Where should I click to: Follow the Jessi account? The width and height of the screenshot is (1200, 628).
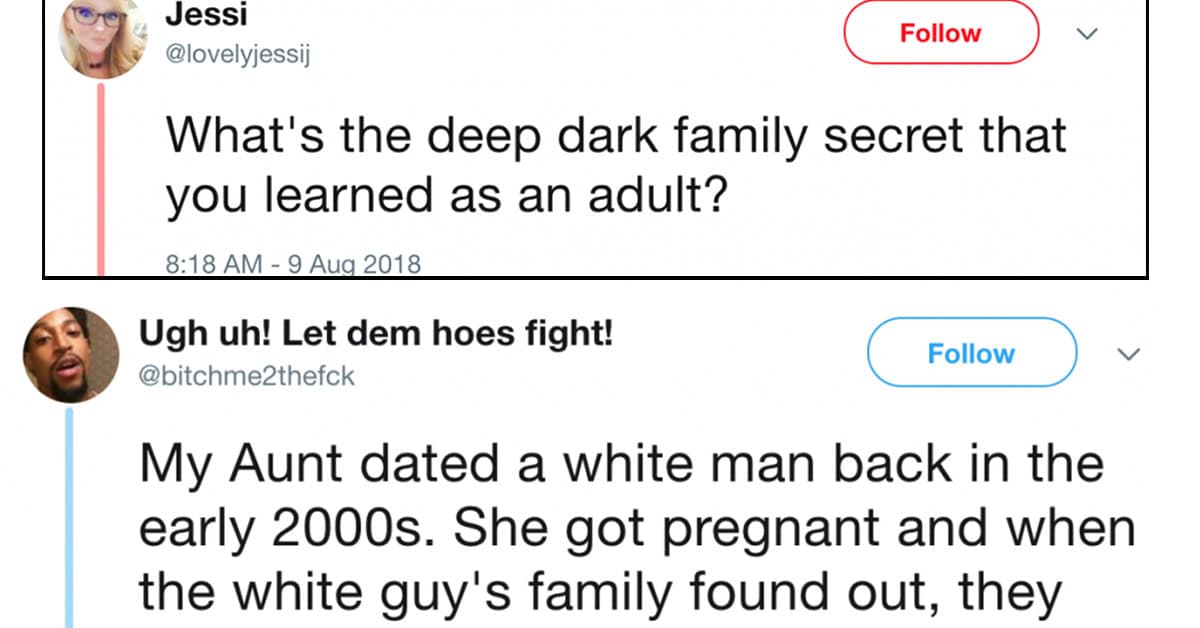coord(941,32)
